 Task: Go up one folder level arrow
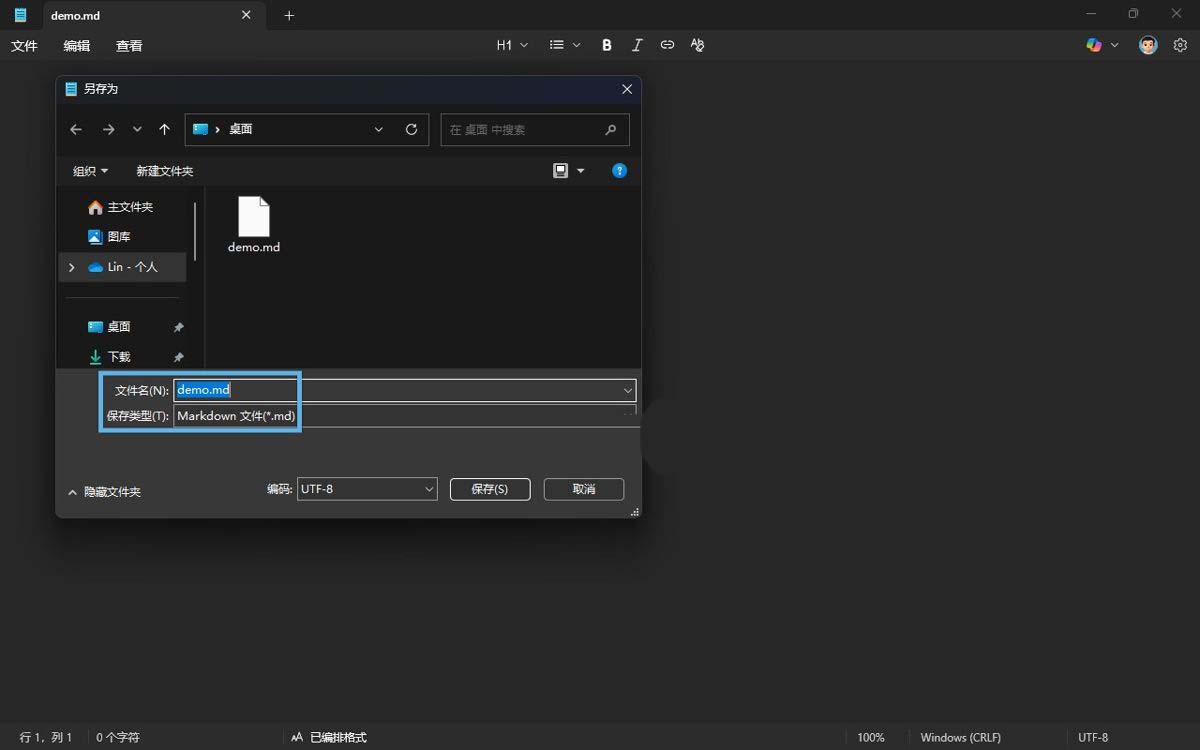165,129
